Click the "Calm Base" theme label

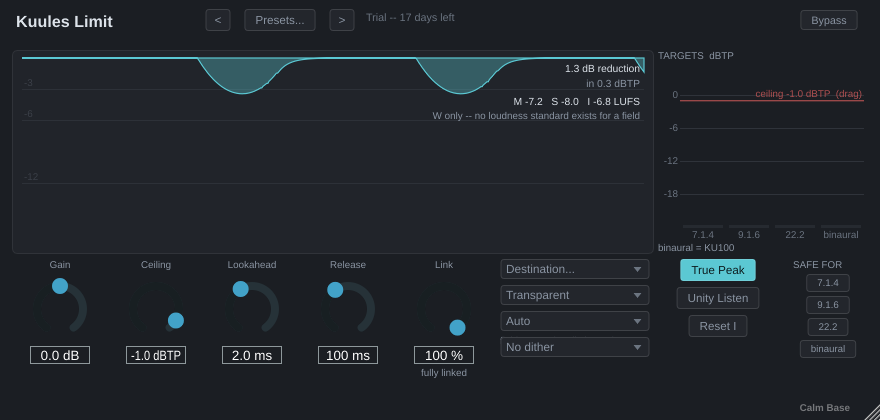(824, 408)
